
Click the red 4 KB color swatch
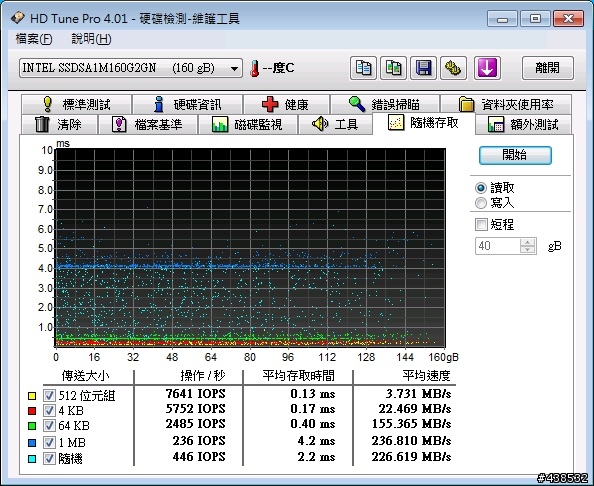32,411
